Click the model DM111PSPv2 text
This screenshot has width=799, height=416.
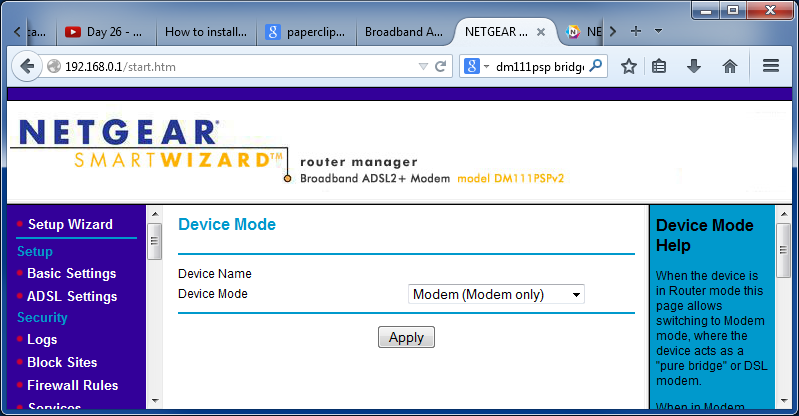tap(511, 178)
